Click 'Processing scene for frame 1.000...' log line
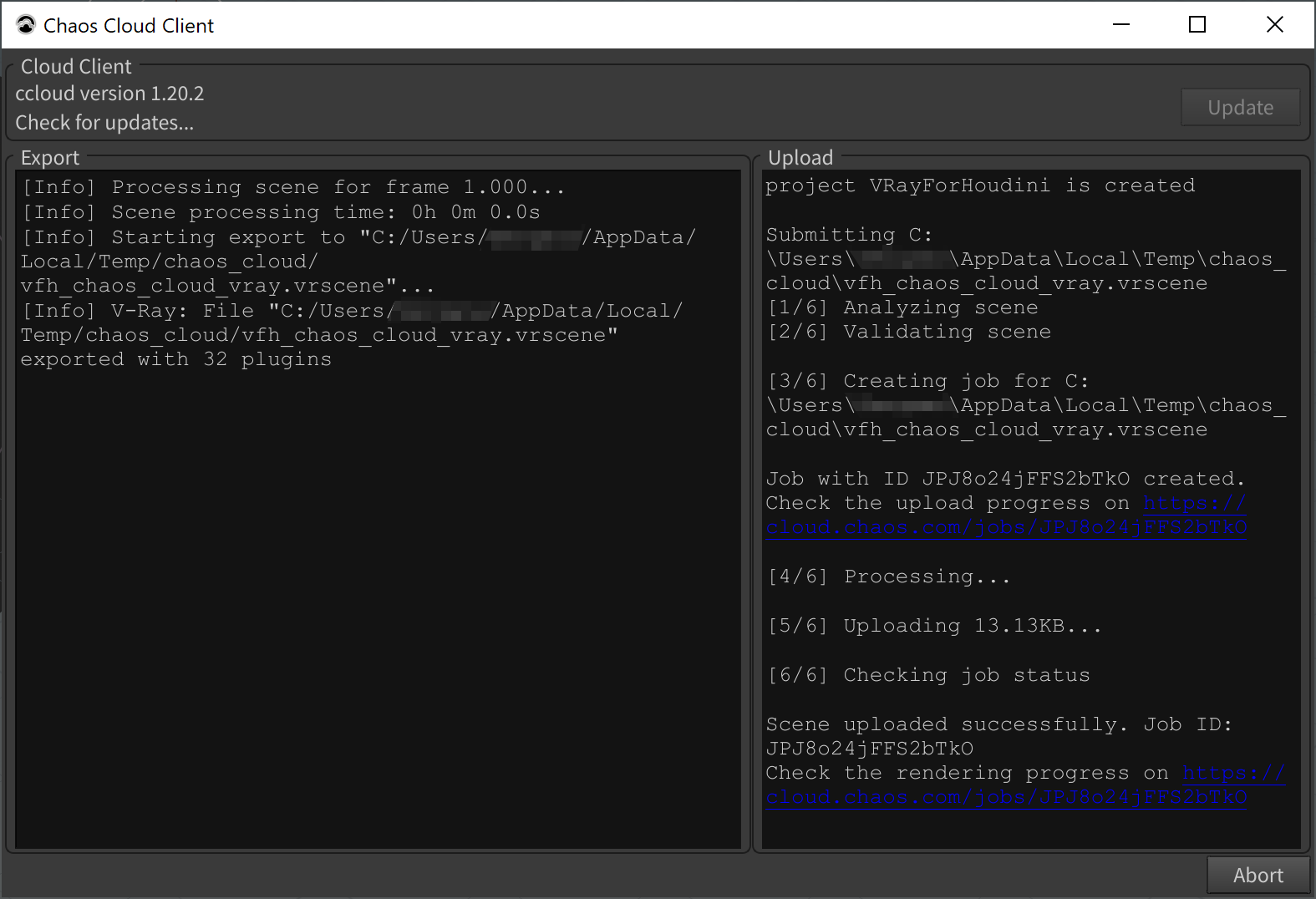 tap(293, 187)
